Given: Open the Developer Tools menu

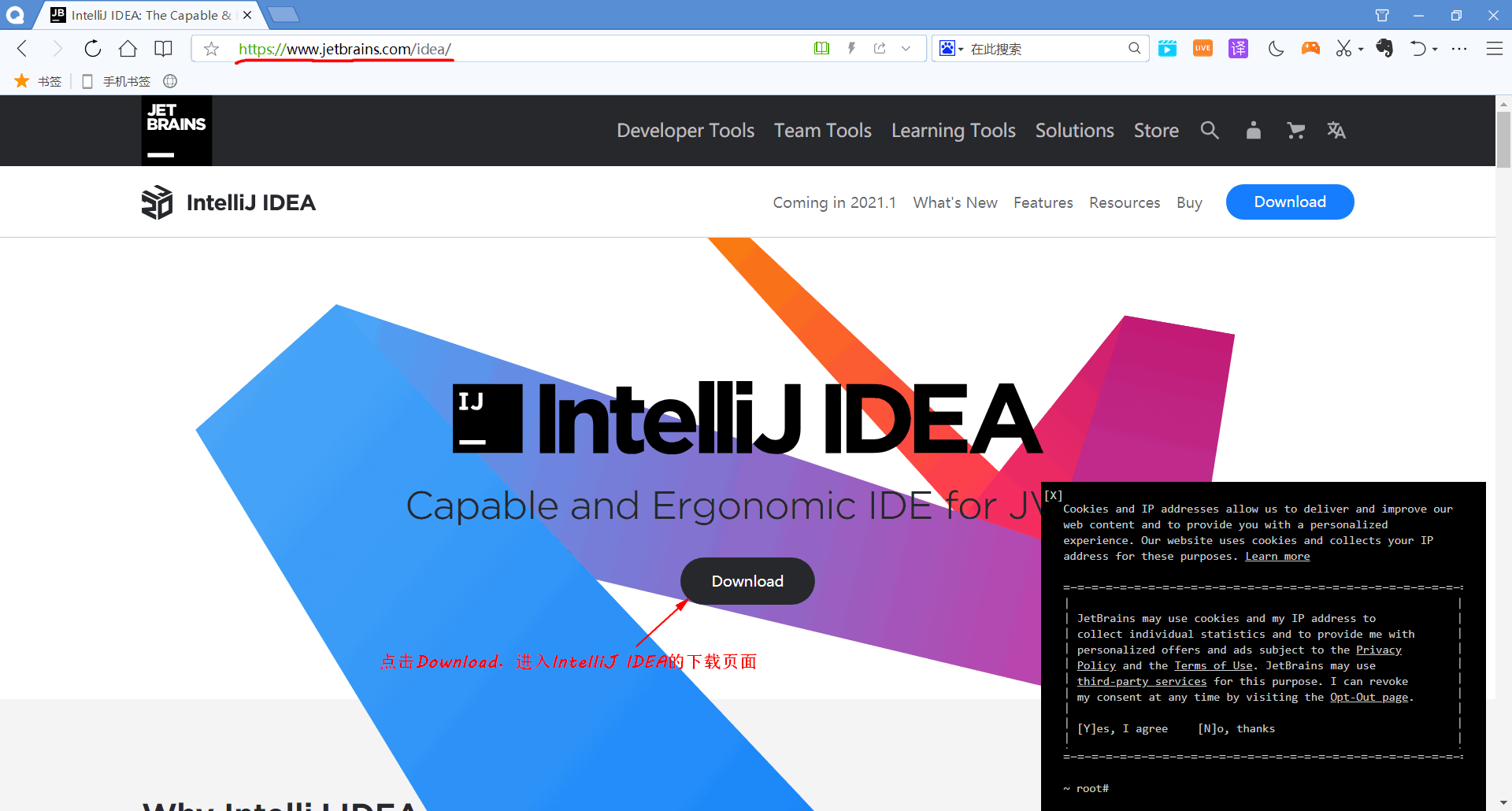Looking at the screenshot, I should [685, 131].
